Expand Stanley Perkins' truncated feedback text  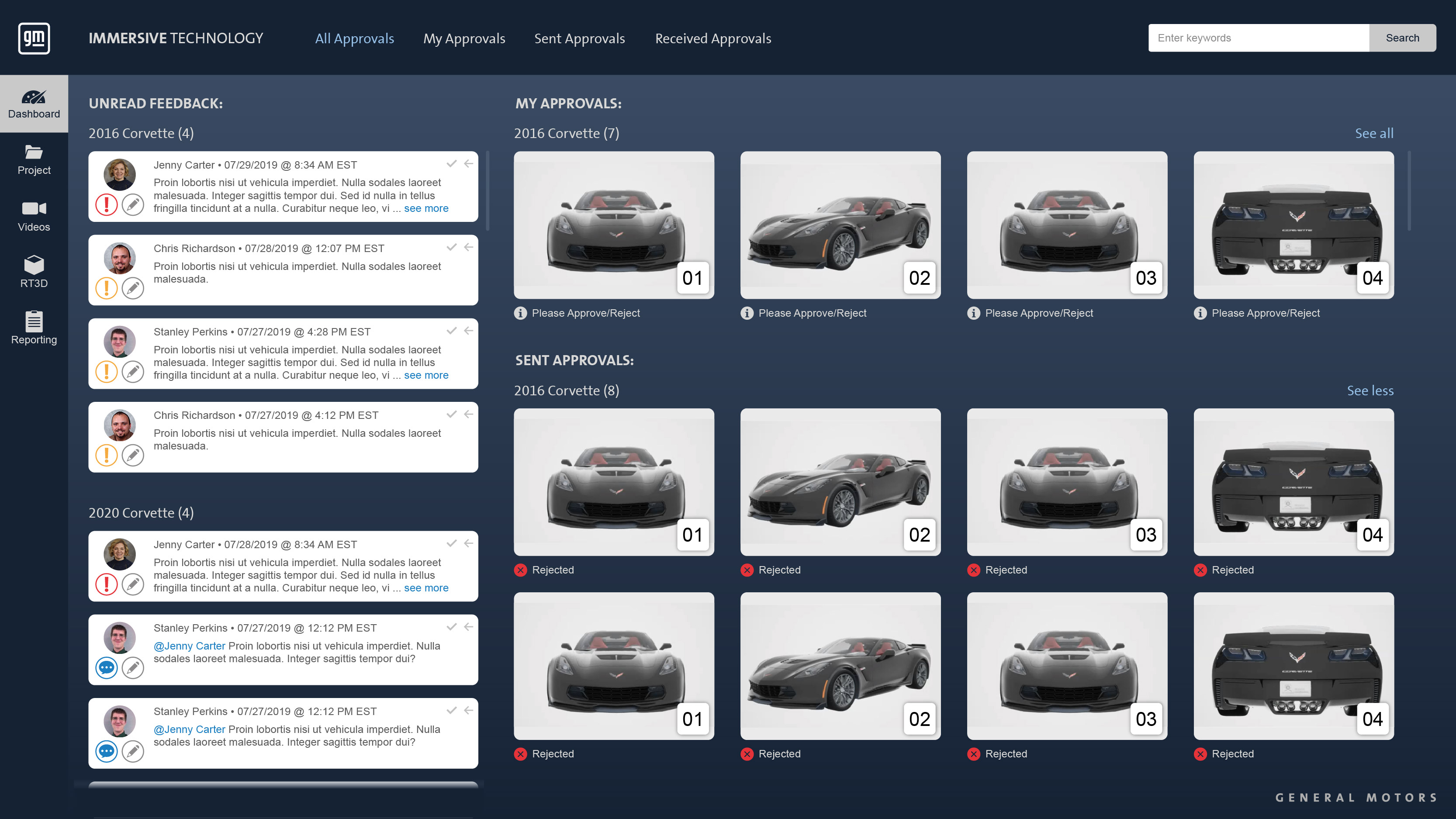point(427,375)
